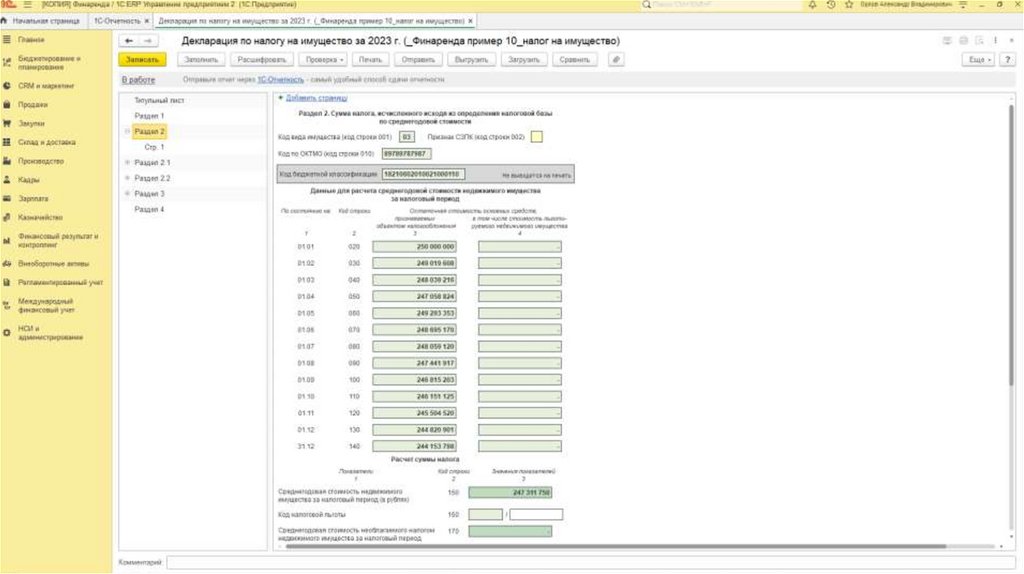Open favorites star icon in title bar
This screenshot has width=1024, height=574.
[x=847, y=5]
